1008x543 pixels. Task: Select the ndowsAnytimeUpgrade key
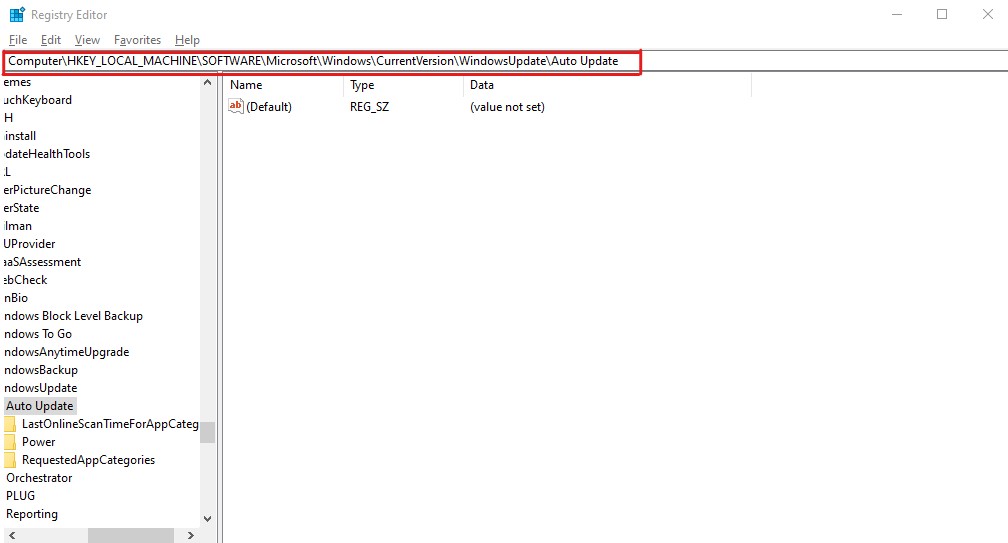[x=66, y=352]
